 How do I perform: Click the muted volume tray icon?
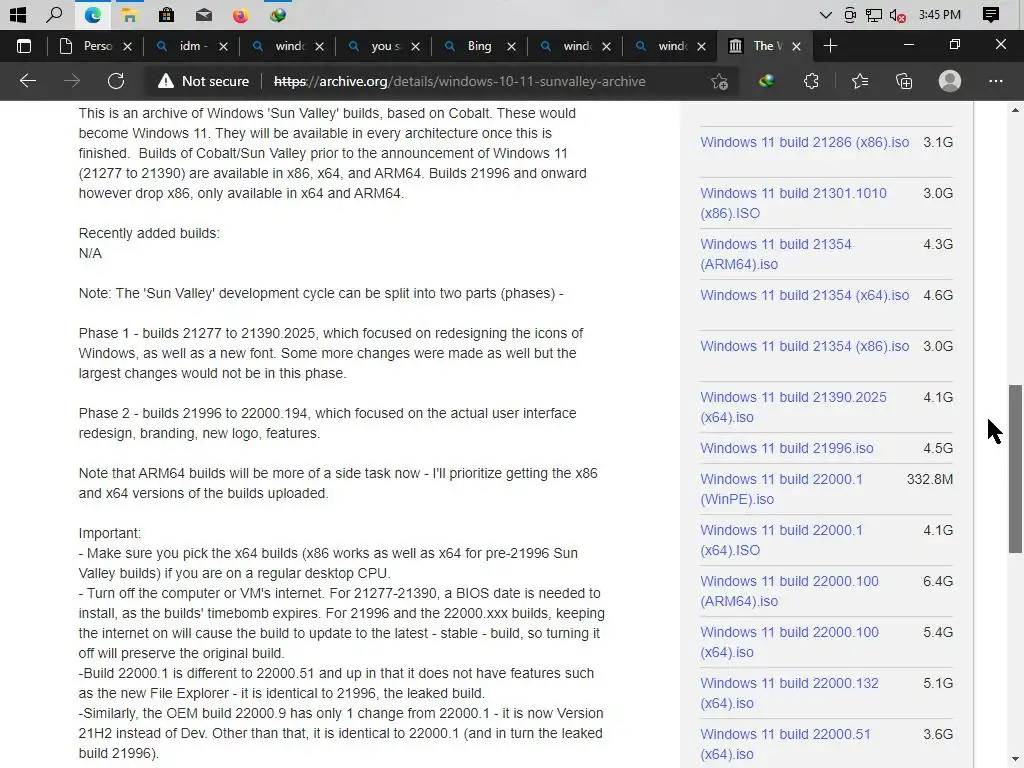(x=897, y=14)
